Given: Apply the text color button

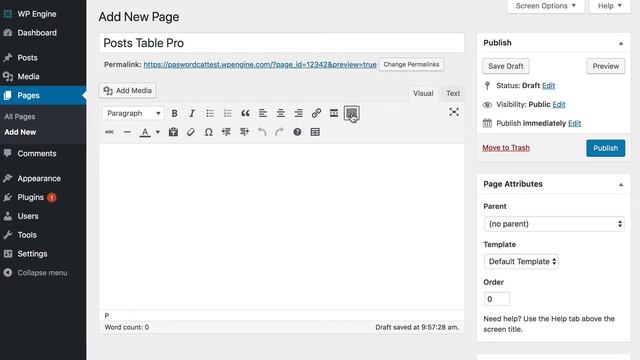Looking at the screenshot, I should click(145, 132).
